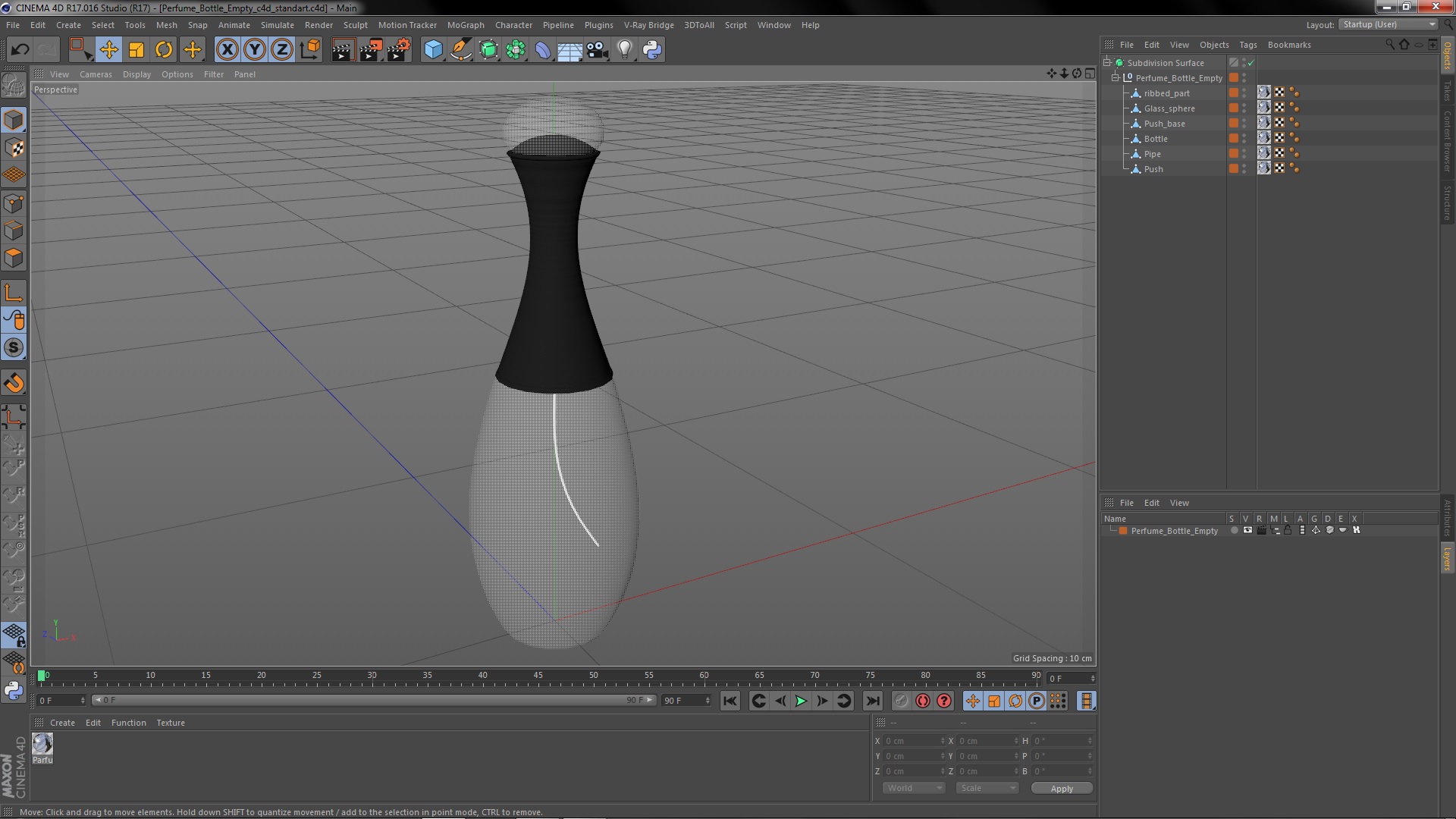Select Parfu material thumbnail
Viewport: 1456px width, 819px height.
[42, 745]
